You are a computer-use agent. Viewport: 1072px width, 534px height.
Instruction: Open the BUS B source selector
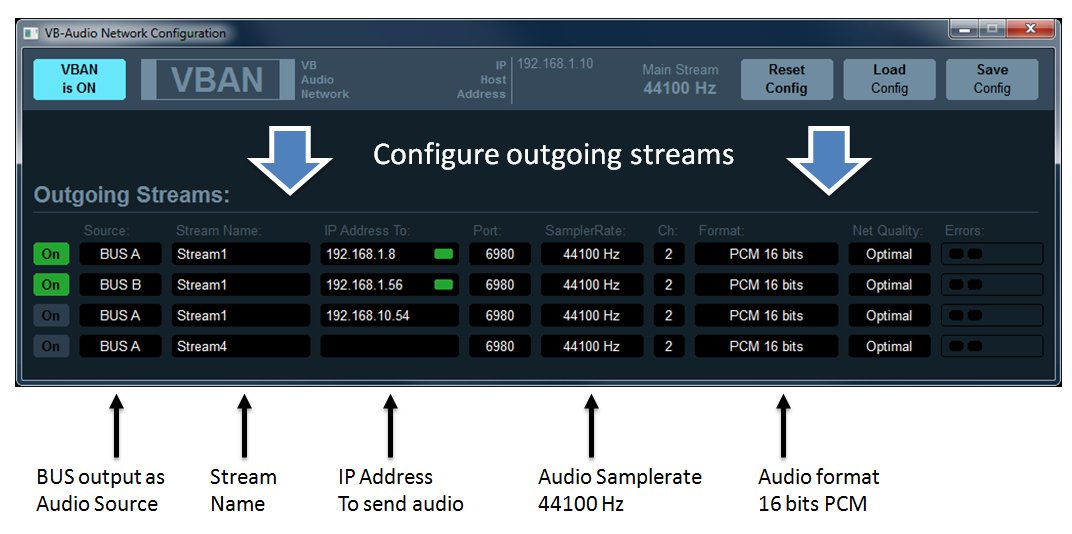120,285
